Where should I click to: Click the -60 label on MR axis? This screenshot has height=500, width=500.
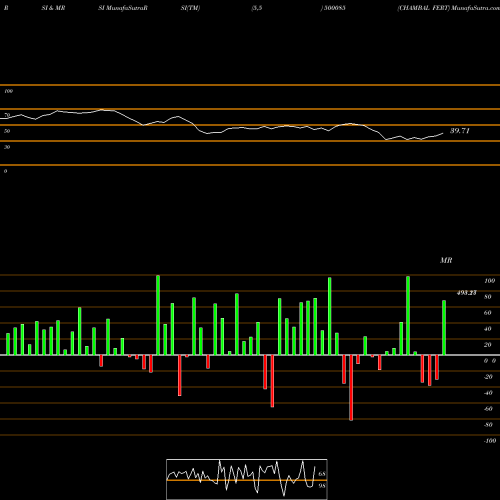coord(488,409)
